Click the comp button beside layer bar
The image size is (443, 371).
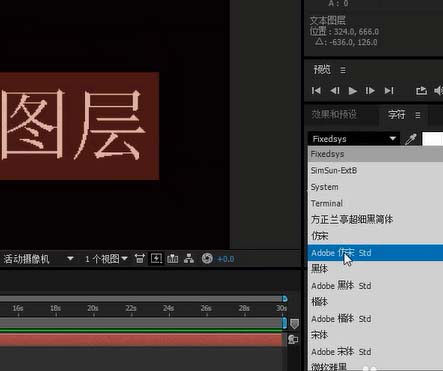293,339
